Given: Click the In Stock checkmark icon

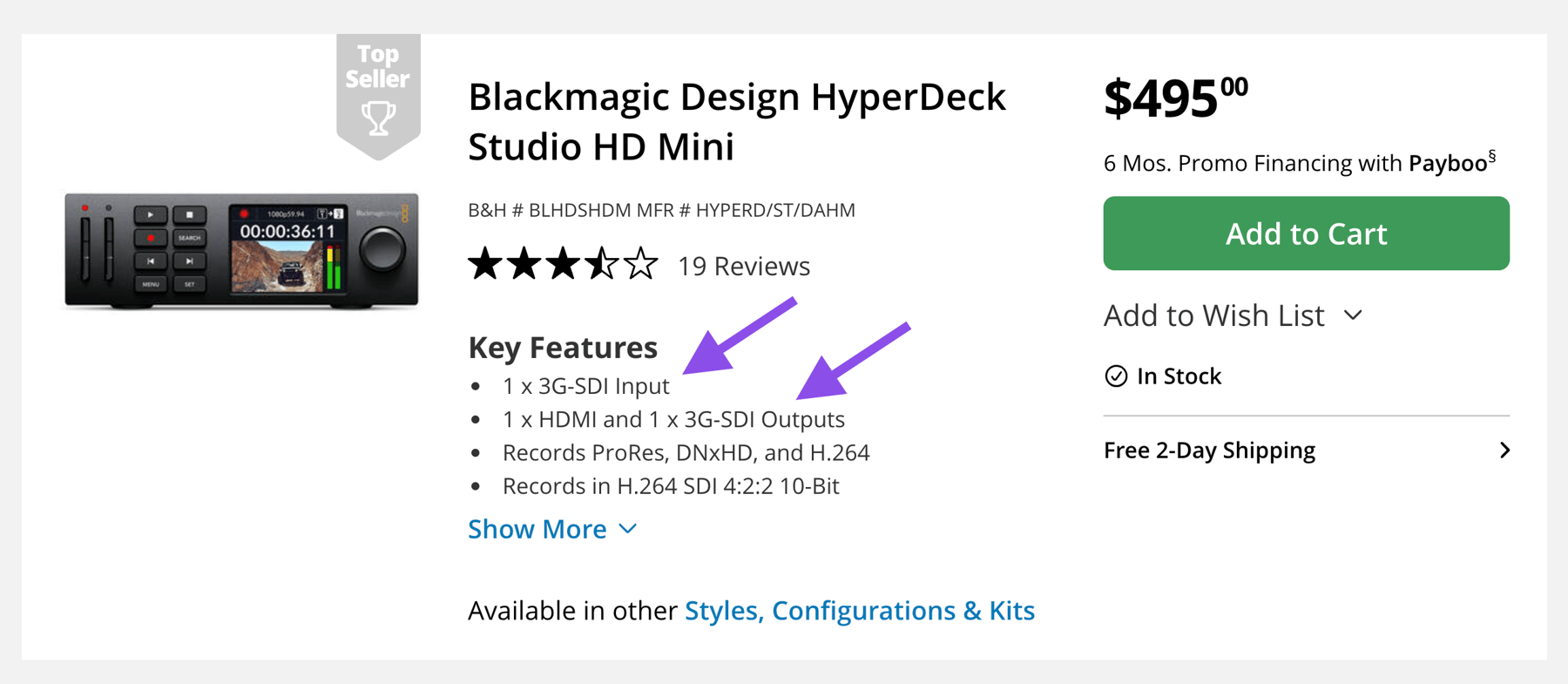Looking at the screenshot, I should pos(1116,376).
